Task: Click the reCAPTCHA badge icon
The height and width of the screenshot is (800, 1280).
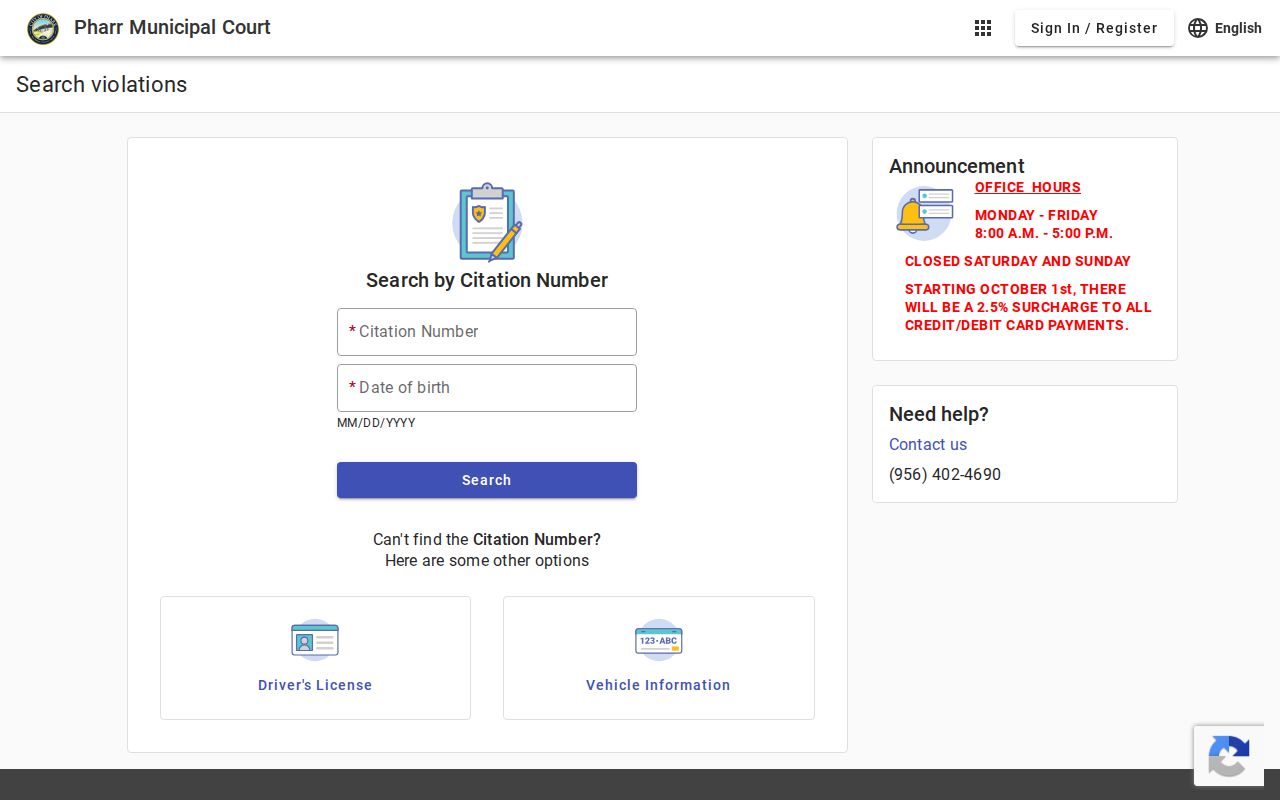Action: pyautogui.click(x=1229, y=756)
